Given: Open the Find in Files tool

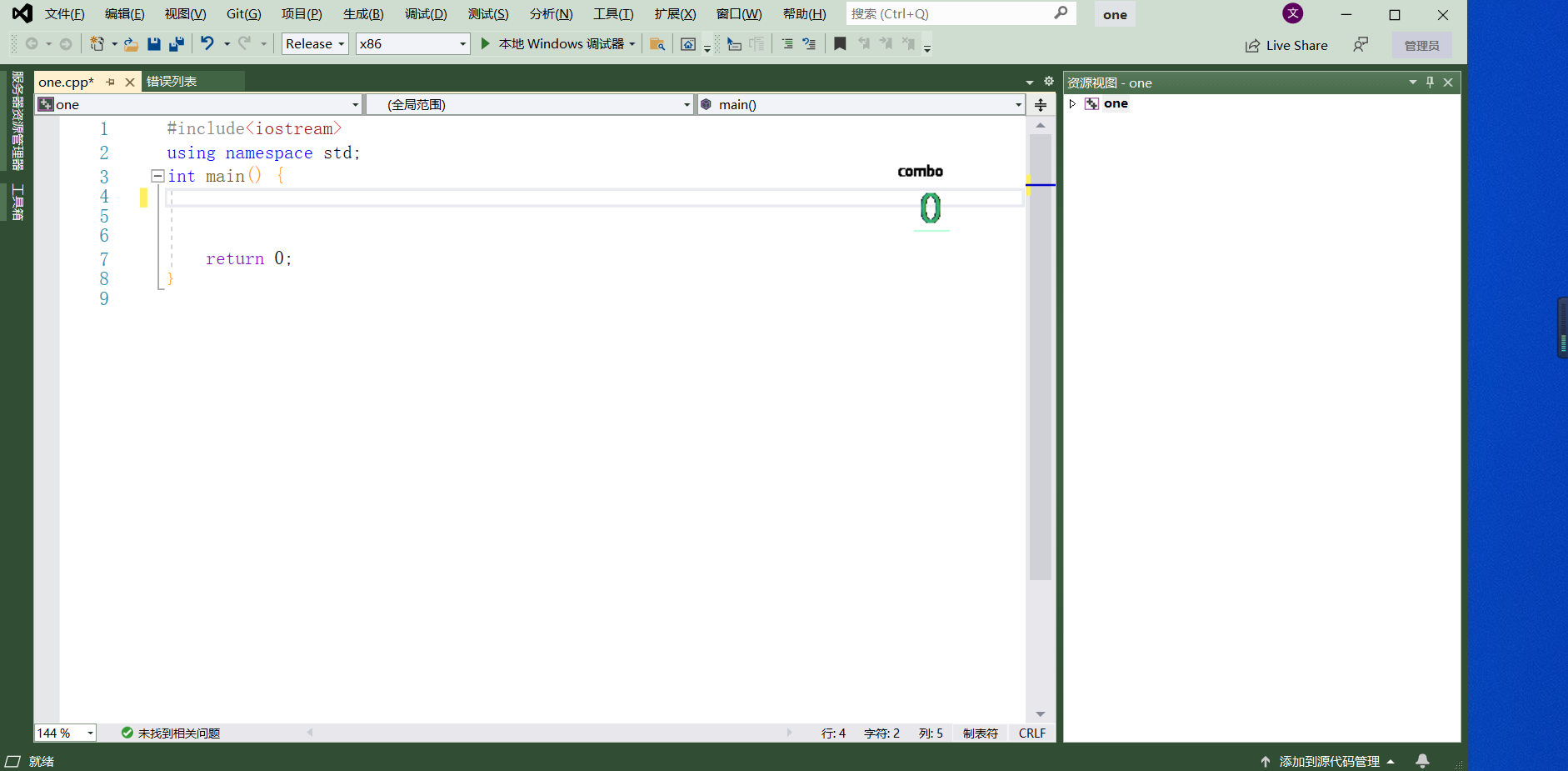Looking at the screenshot, I should point(657,43).
